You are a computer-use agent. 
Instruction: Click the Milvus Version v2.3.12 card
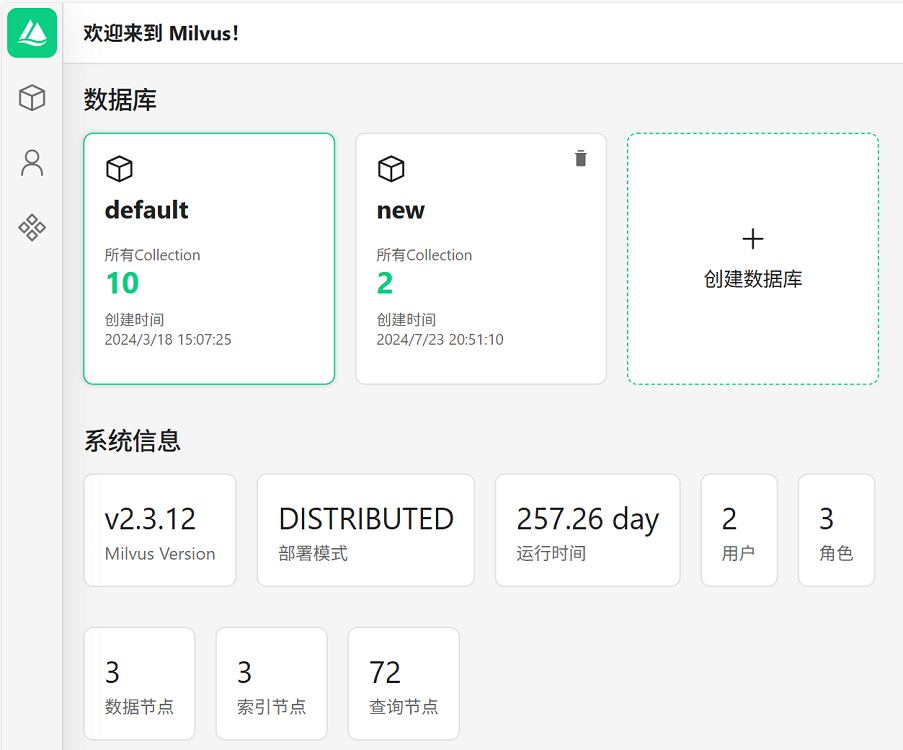[160, 530]
